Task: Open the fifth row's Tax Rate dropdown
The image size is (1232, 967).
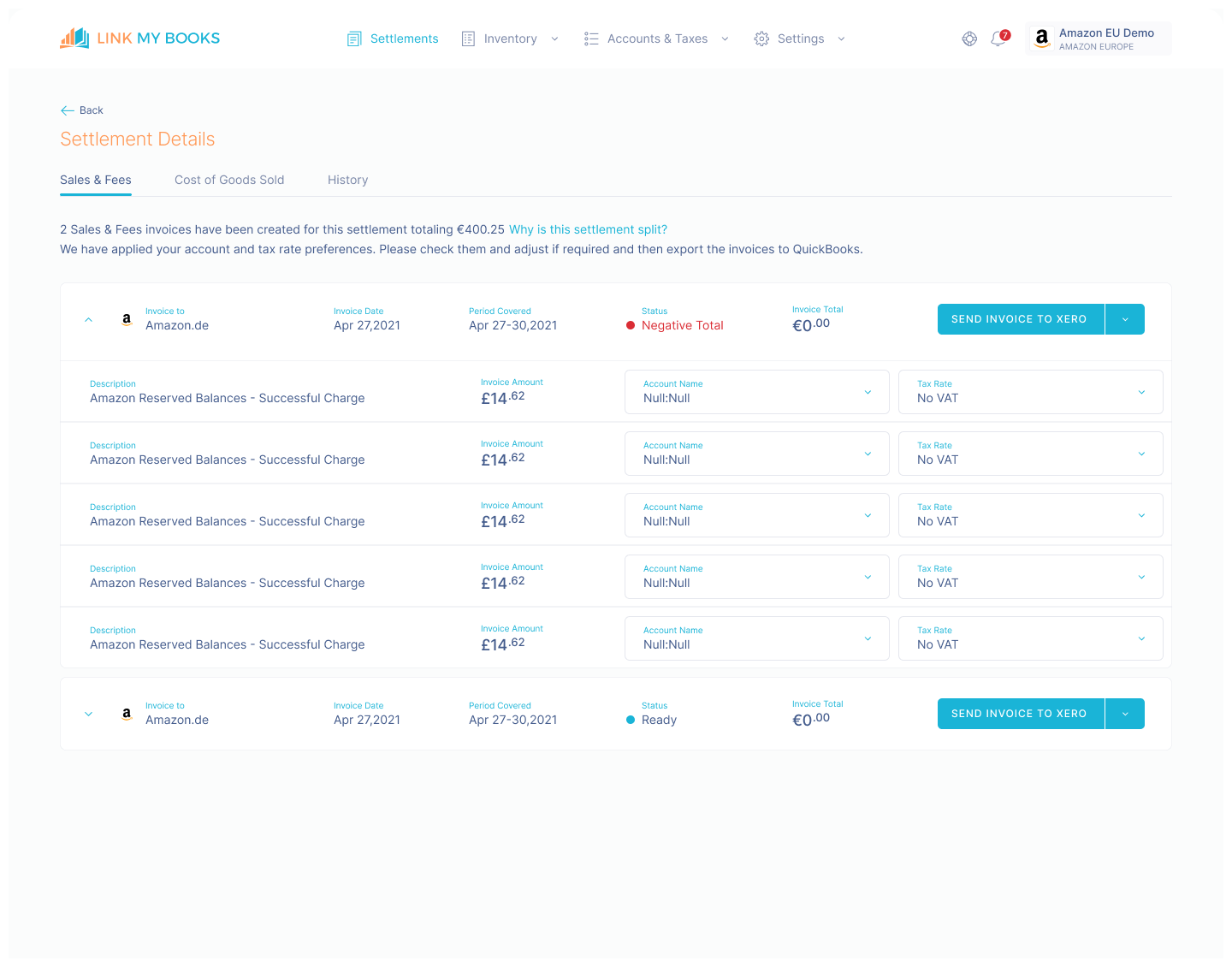Action: pyautogui.click(x=1031, y=638)
